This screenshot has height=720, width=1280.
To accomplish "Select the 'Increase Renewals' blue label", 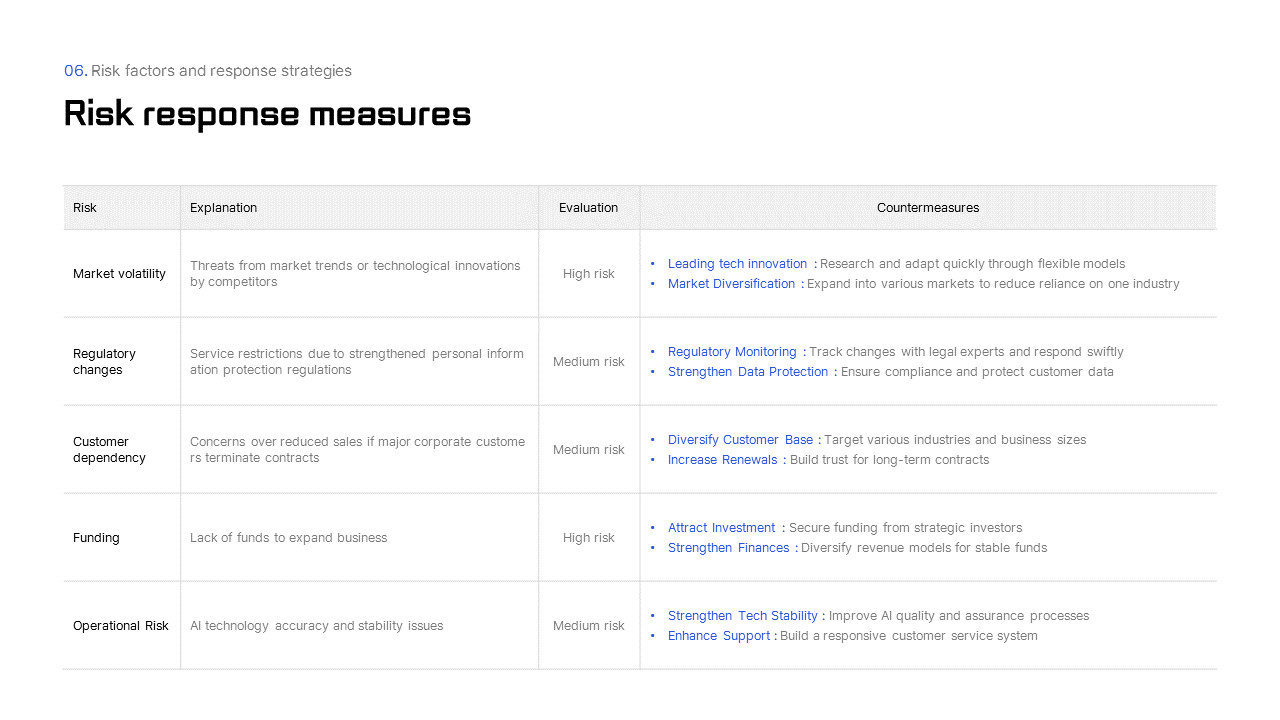I will pyautogui.click(x=722, y=460).
